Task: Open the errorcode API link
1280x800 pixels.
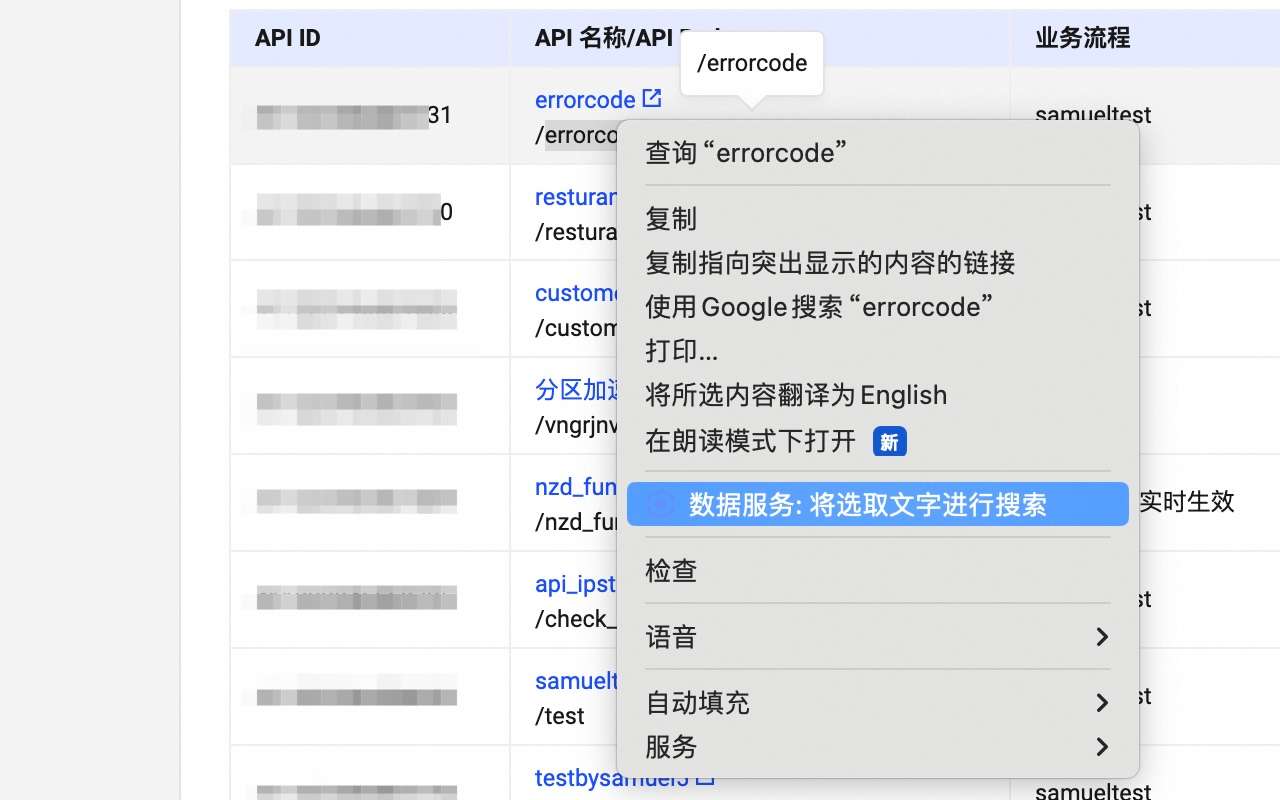Action: (585, 100)
